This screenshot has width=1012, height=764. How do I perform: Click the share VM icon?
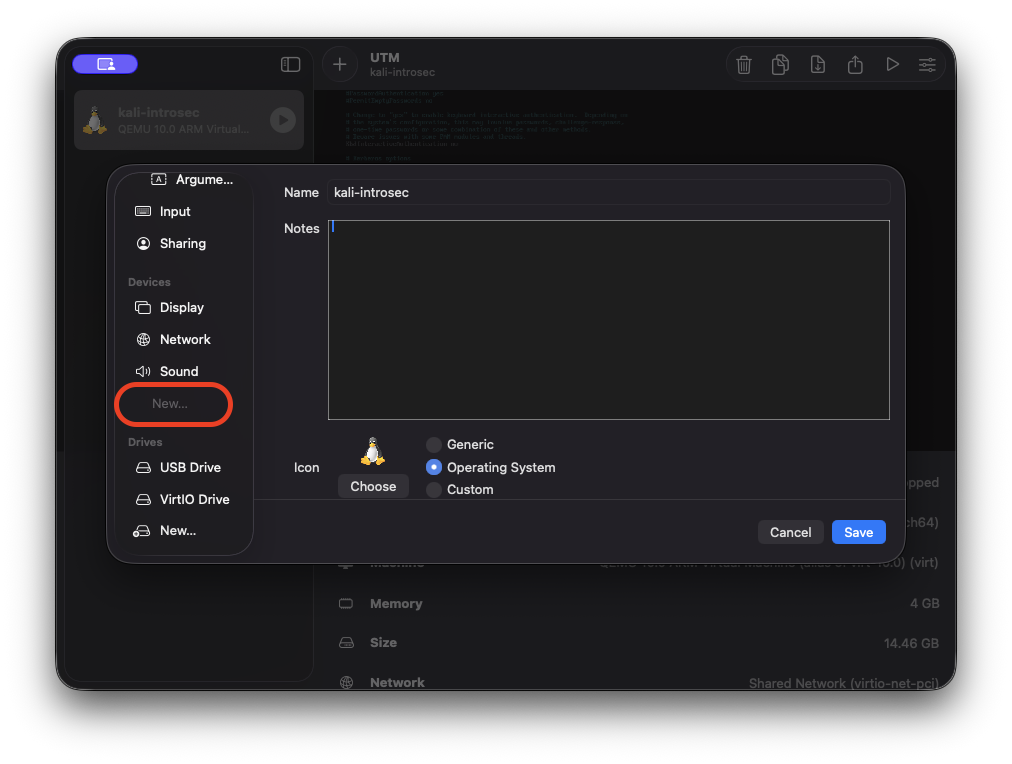click(855, 65)
